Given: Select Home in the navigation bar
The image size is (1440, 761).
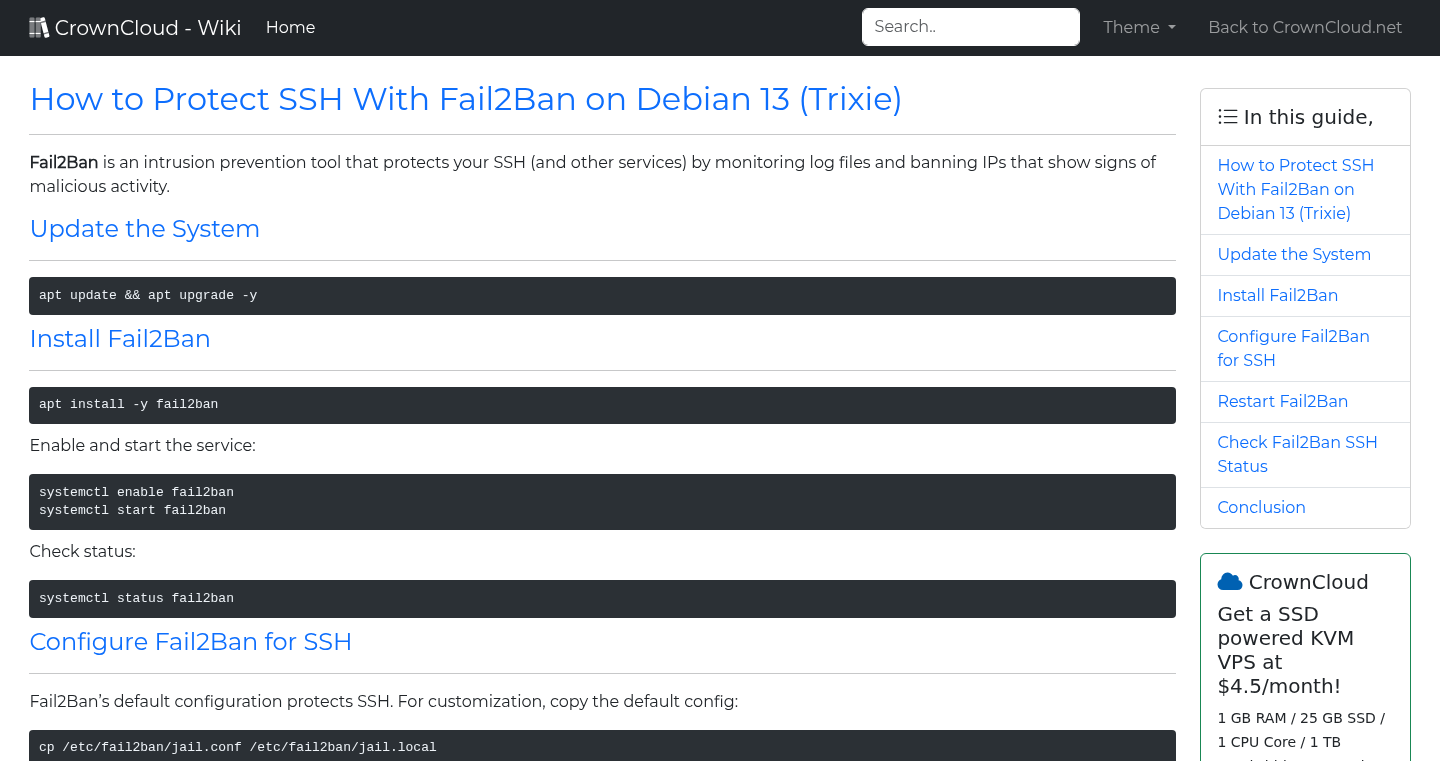Looking at the screenshot, I should click(290, 27).
